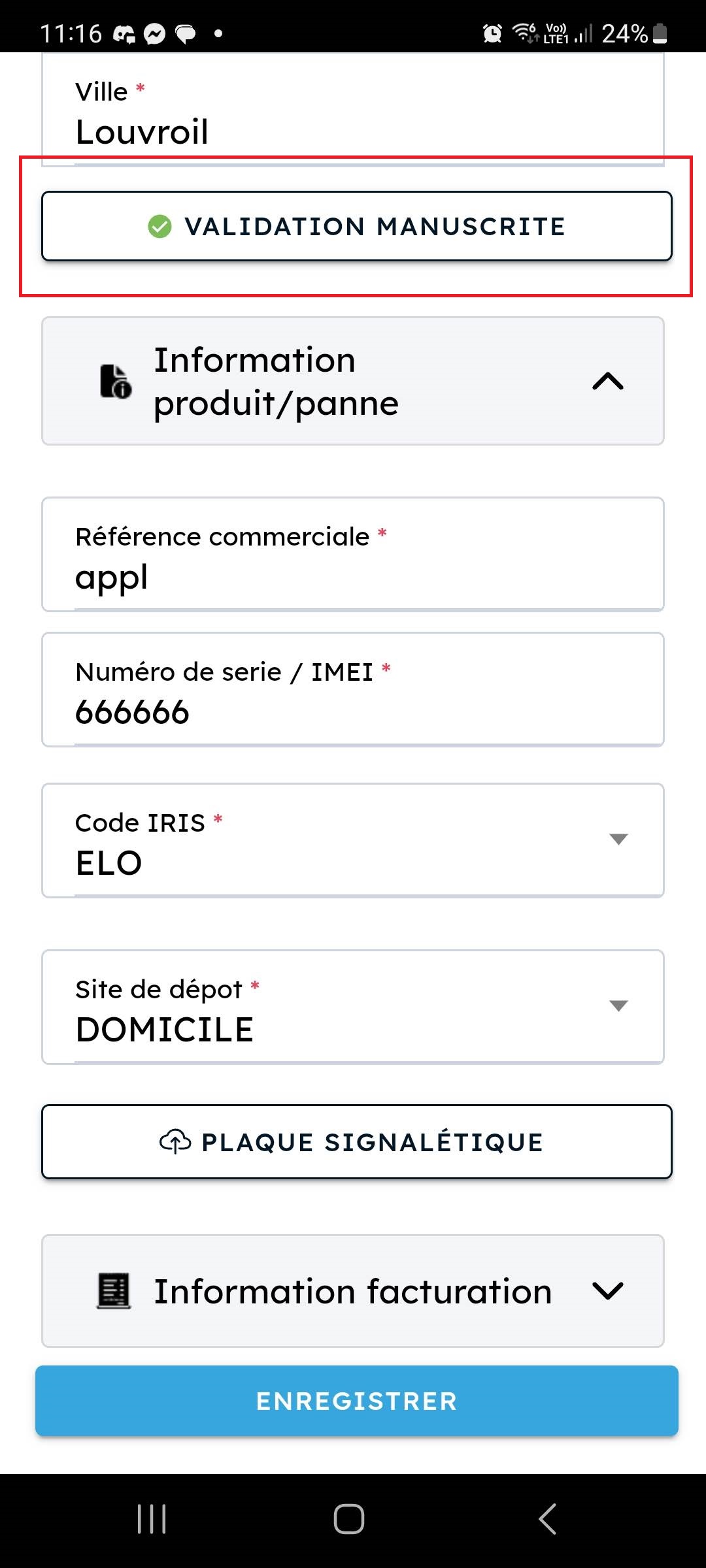Viewport: 706px width, 1568px height.
Task: Open the recent apps view
Action: click(x=152, y=1518)
